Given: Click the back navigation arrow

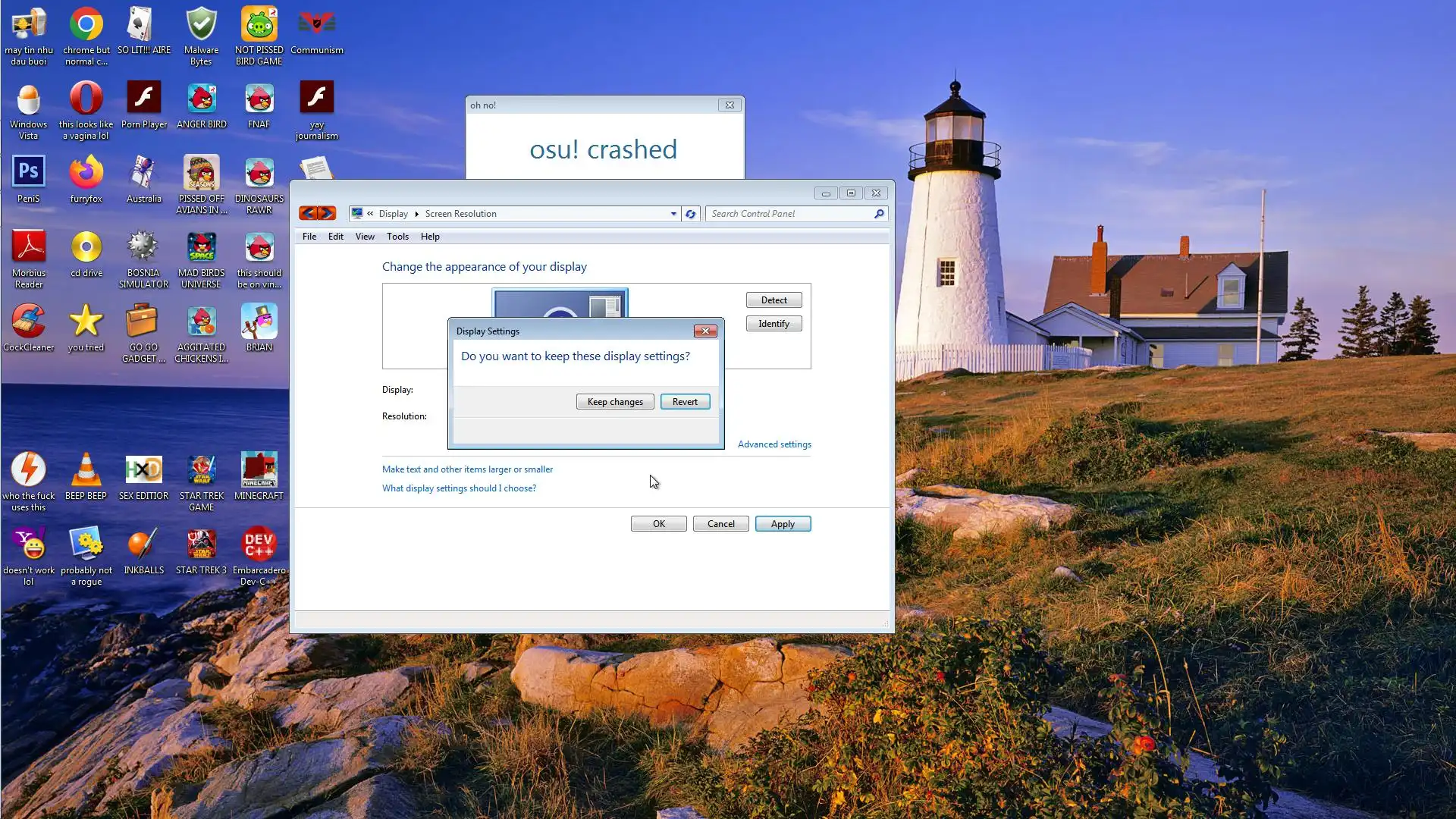Looking at the screenshot, I should (x=308, y=214).
